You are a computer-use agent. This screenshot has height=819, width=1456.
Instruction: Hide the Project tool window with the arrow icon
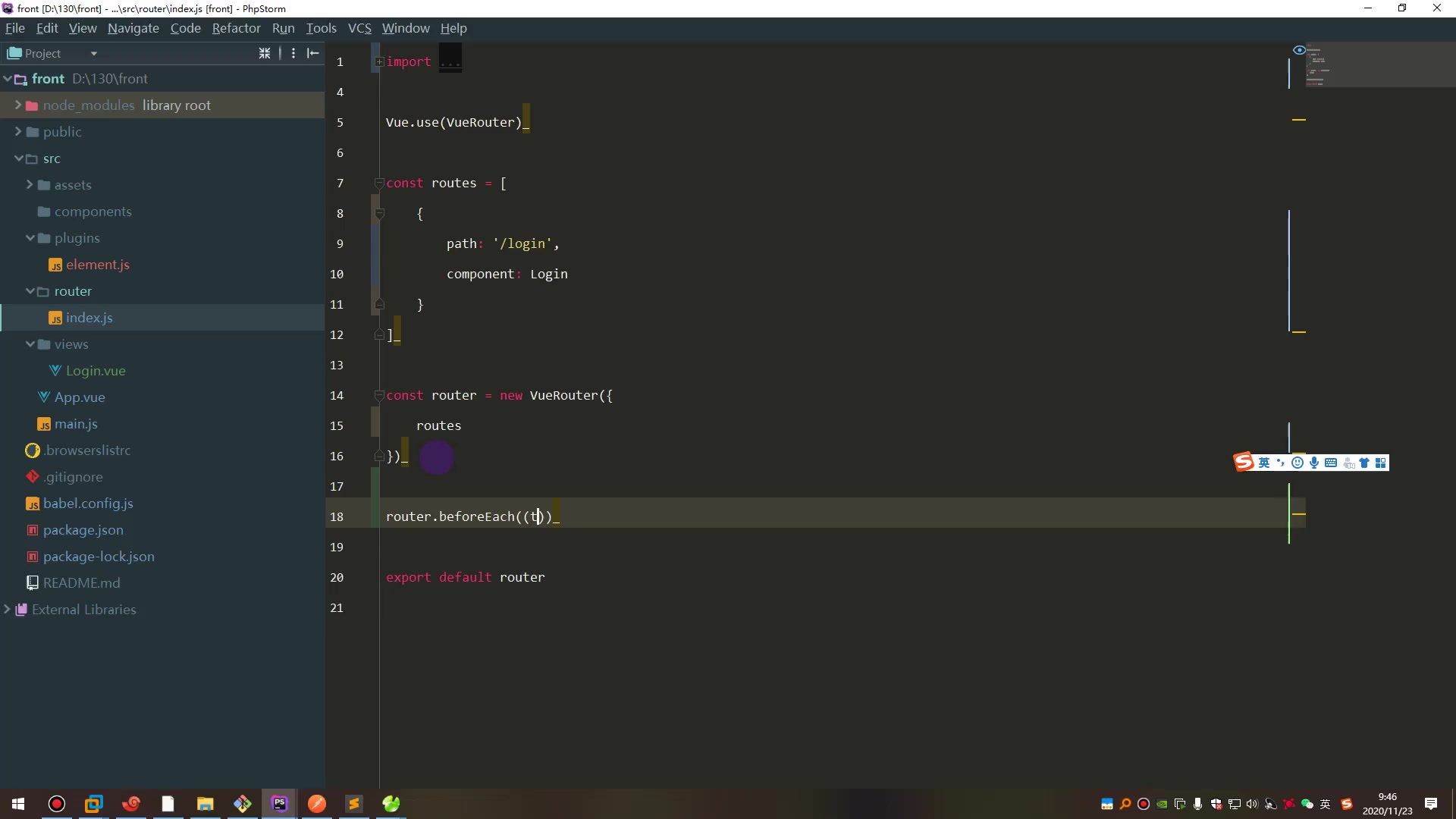(x=312, y=53)
